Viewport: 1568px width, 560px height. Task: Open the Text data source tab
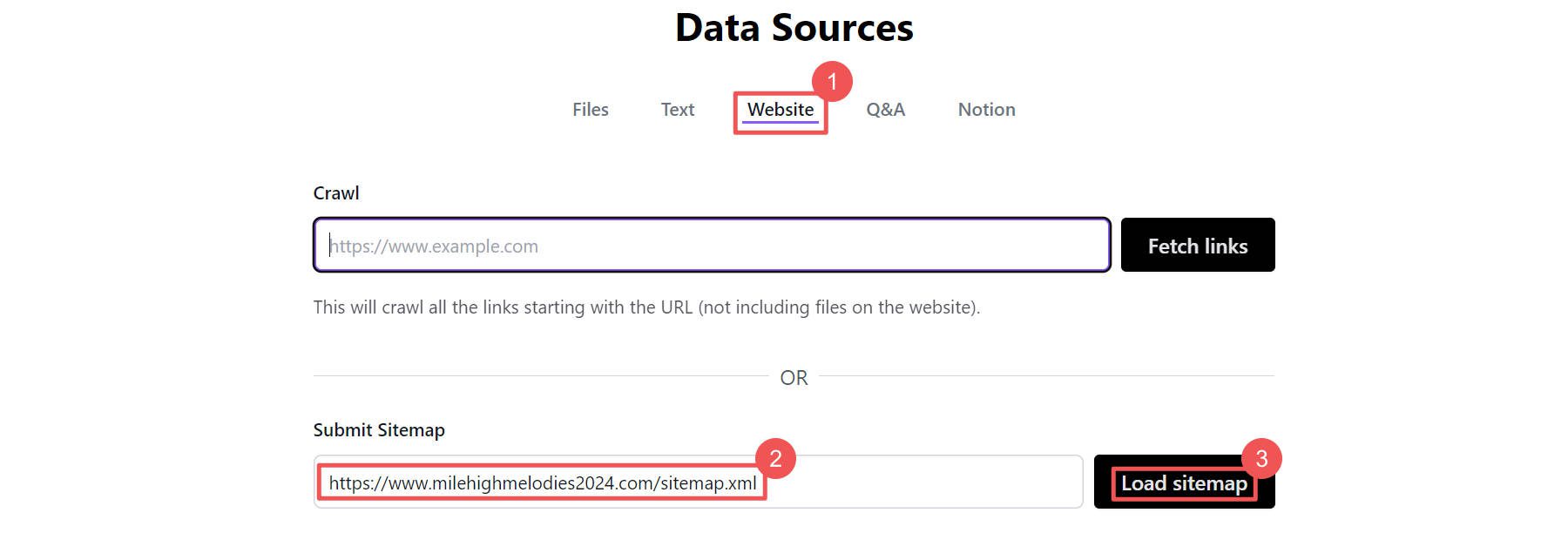[678, 110]
